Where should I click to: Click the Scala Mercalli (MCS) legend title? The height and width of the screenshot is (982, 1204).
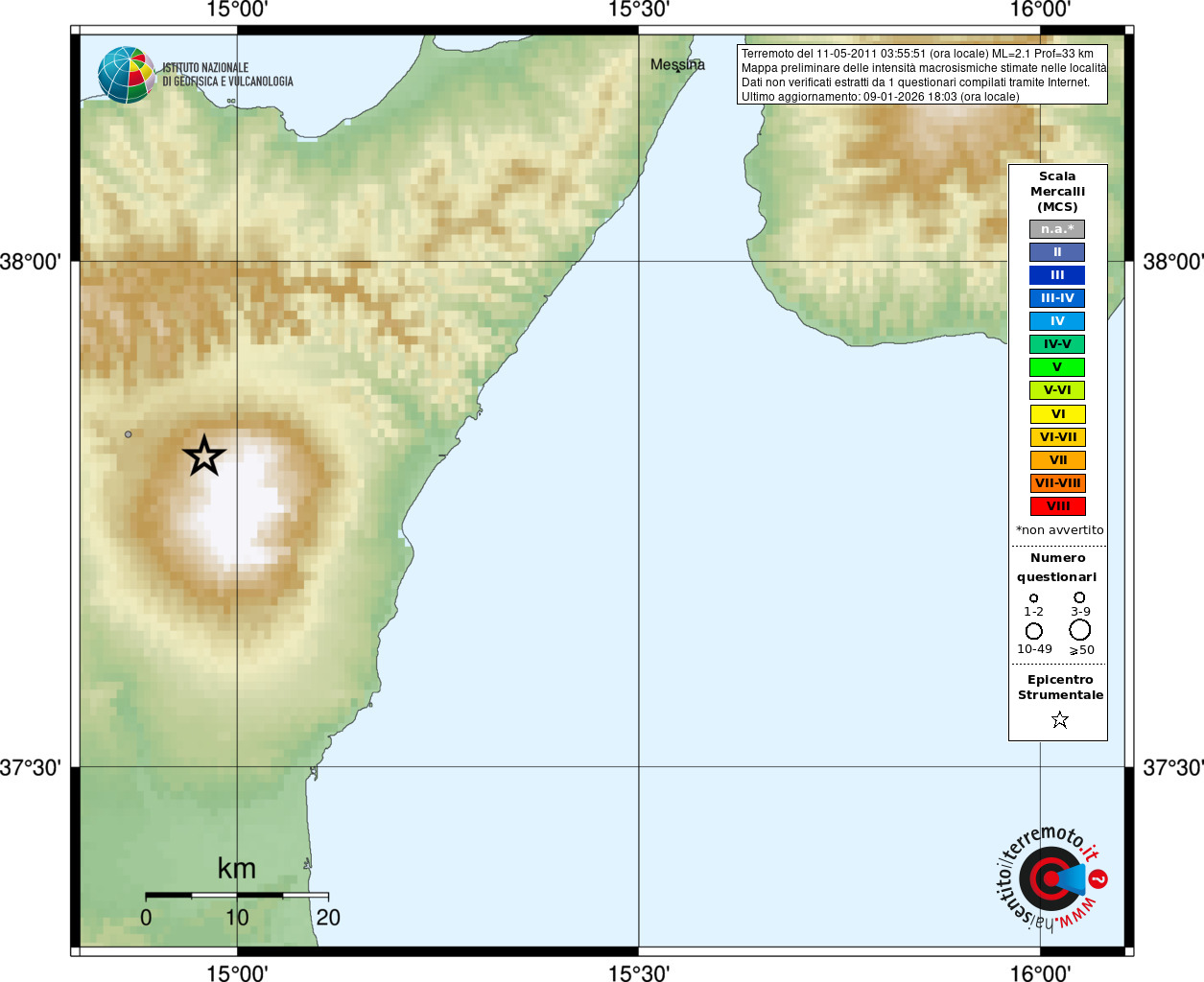coord(1057,192)
